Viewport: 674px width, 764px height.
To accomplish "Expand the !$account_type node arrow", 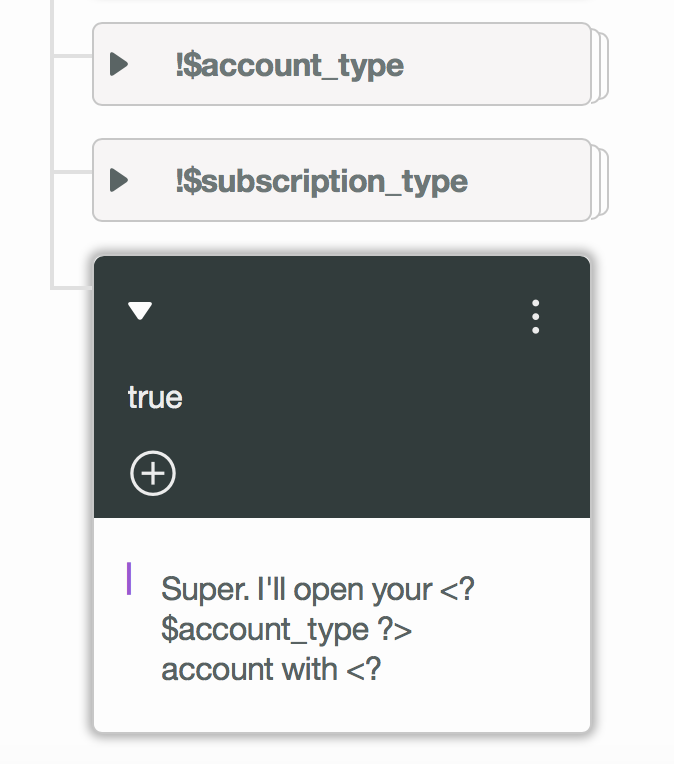I will click(119, 65).
